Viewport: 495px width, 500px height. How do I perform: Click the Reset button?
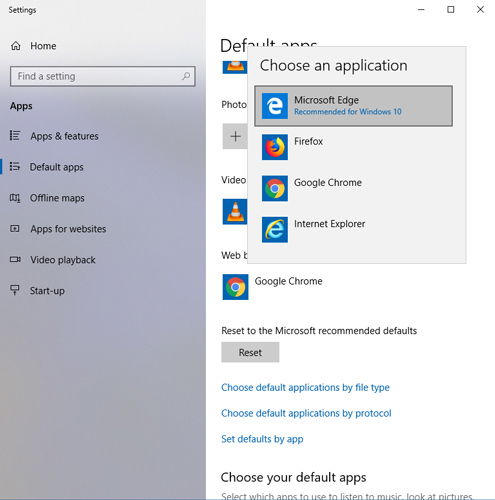pyautogui.click(x=250, y=352)
